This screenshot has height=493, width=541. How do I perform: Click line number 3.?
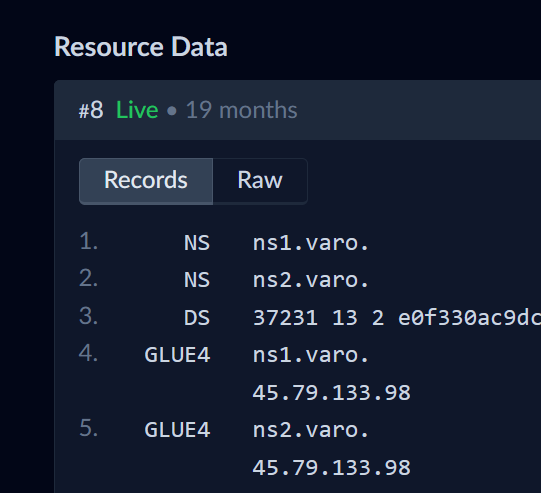pos(88,316)
